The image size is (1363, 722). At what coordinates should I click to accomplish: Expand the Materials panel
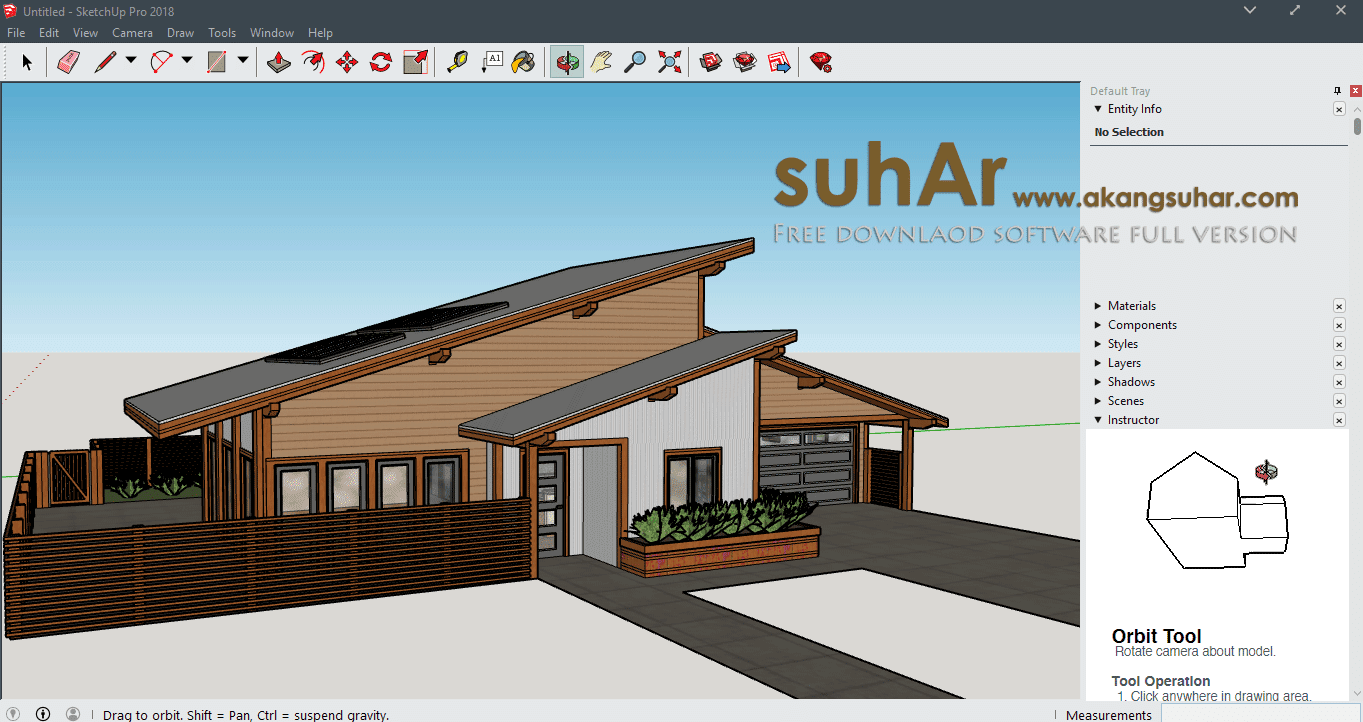(1098, 306)
